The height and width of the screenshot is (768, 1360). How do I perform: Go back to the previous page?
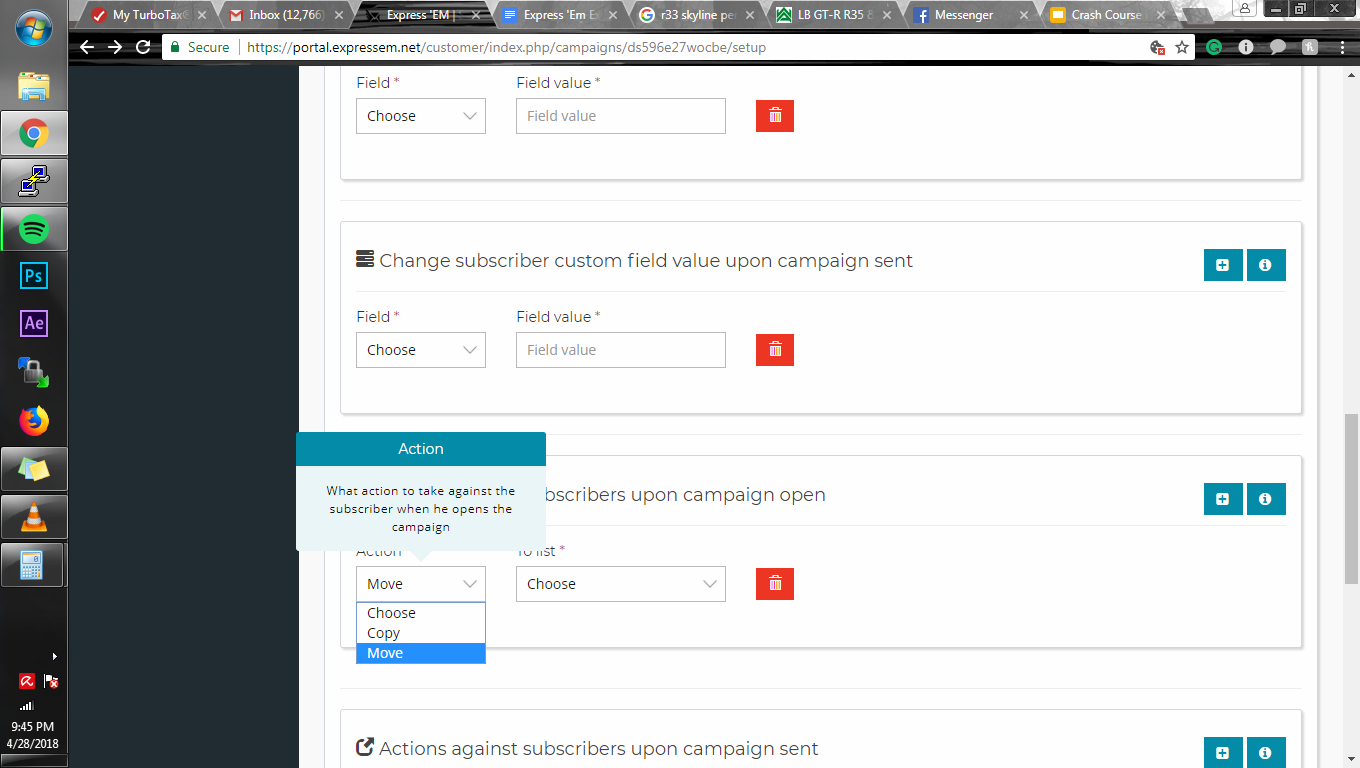87,47
